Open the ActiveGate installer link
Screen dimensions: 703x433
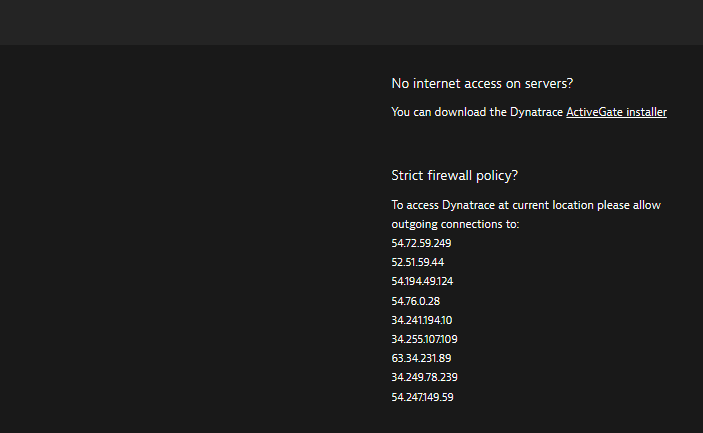(x=616, y=112)
